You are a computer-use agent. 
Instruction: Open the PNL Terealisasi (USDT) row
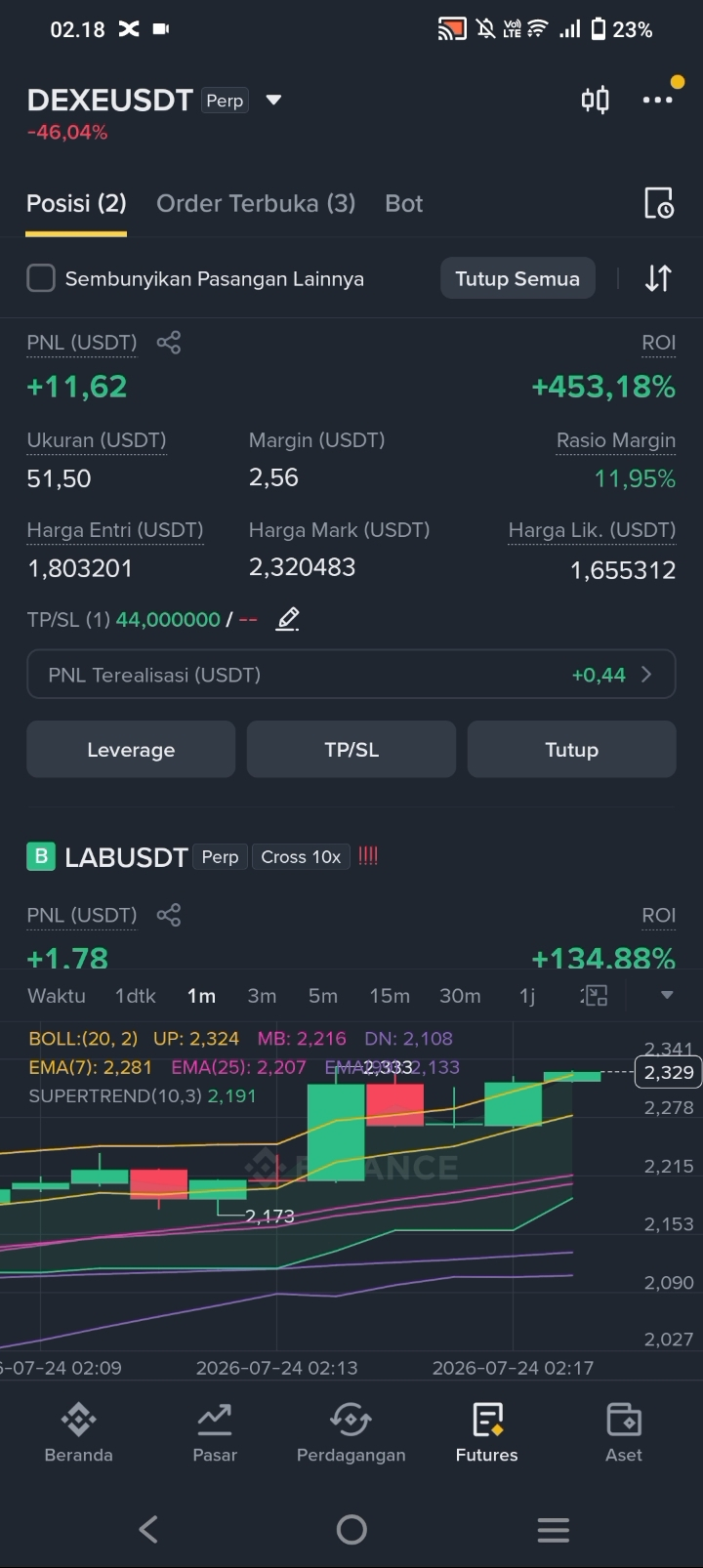(x=351, y=675)
